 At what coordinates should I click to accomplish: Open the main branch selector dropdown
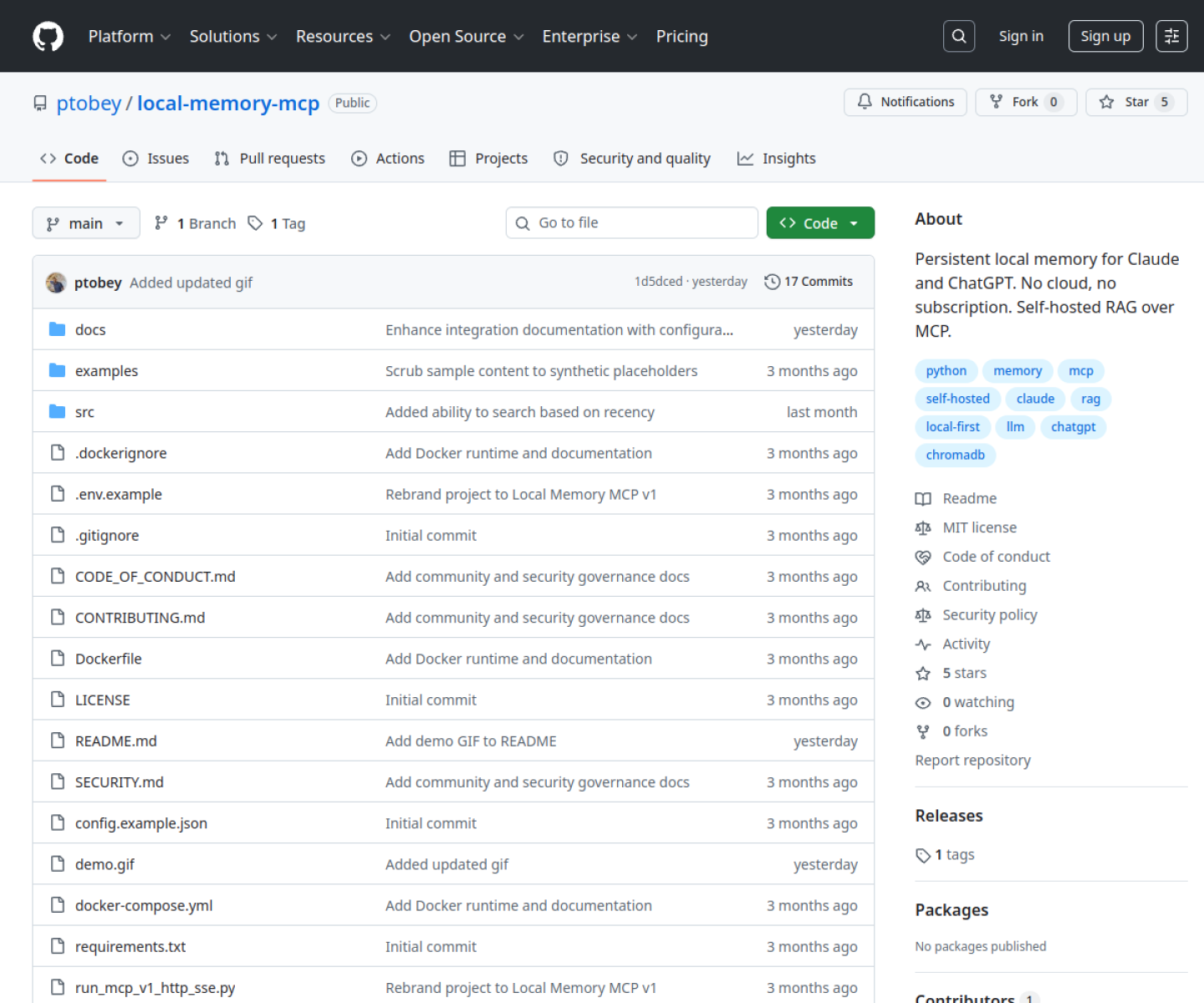(86, 223)
